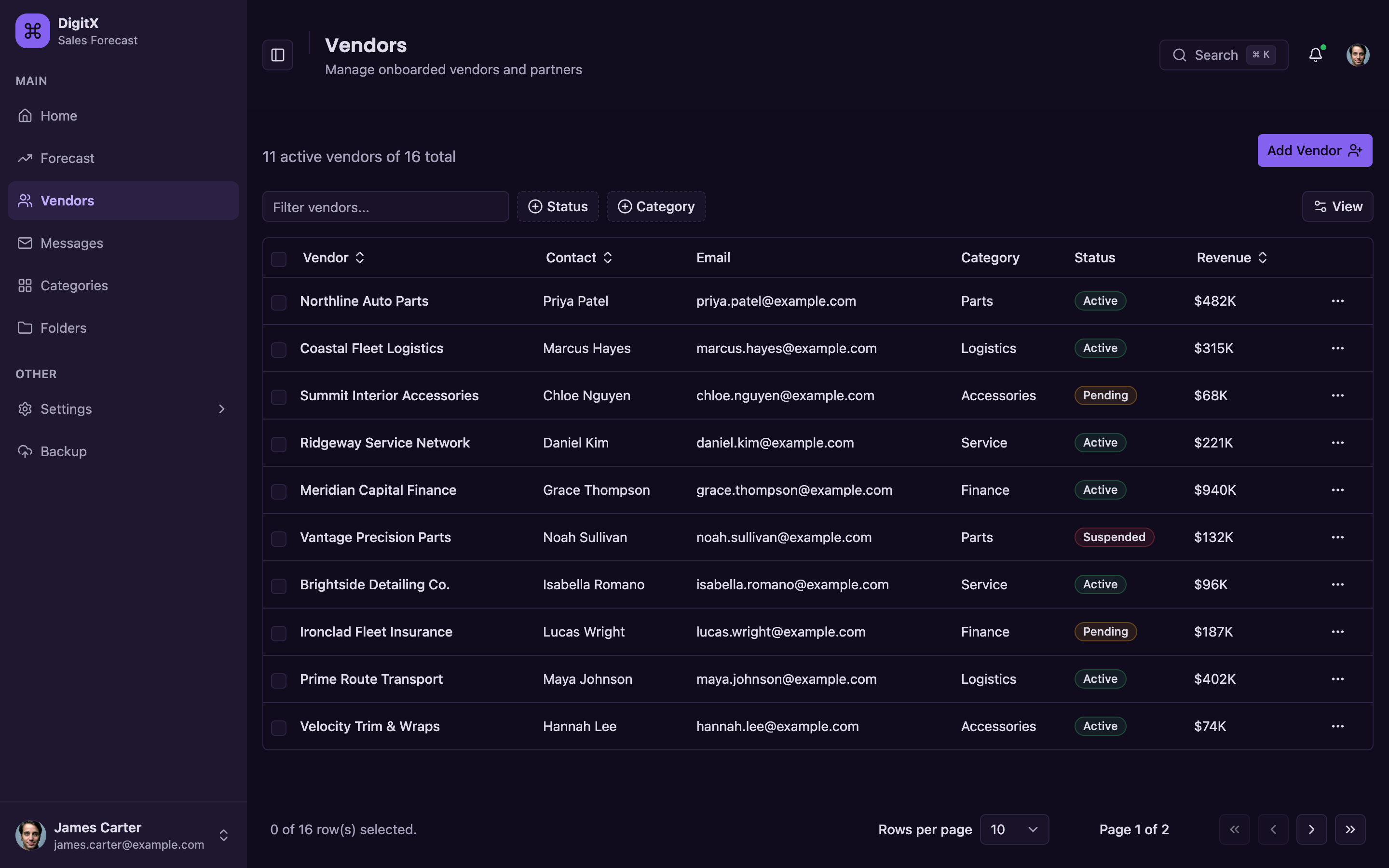Sort by the Vendor column header
This screenshot has height=868, width=1389.
coord(334,258)
